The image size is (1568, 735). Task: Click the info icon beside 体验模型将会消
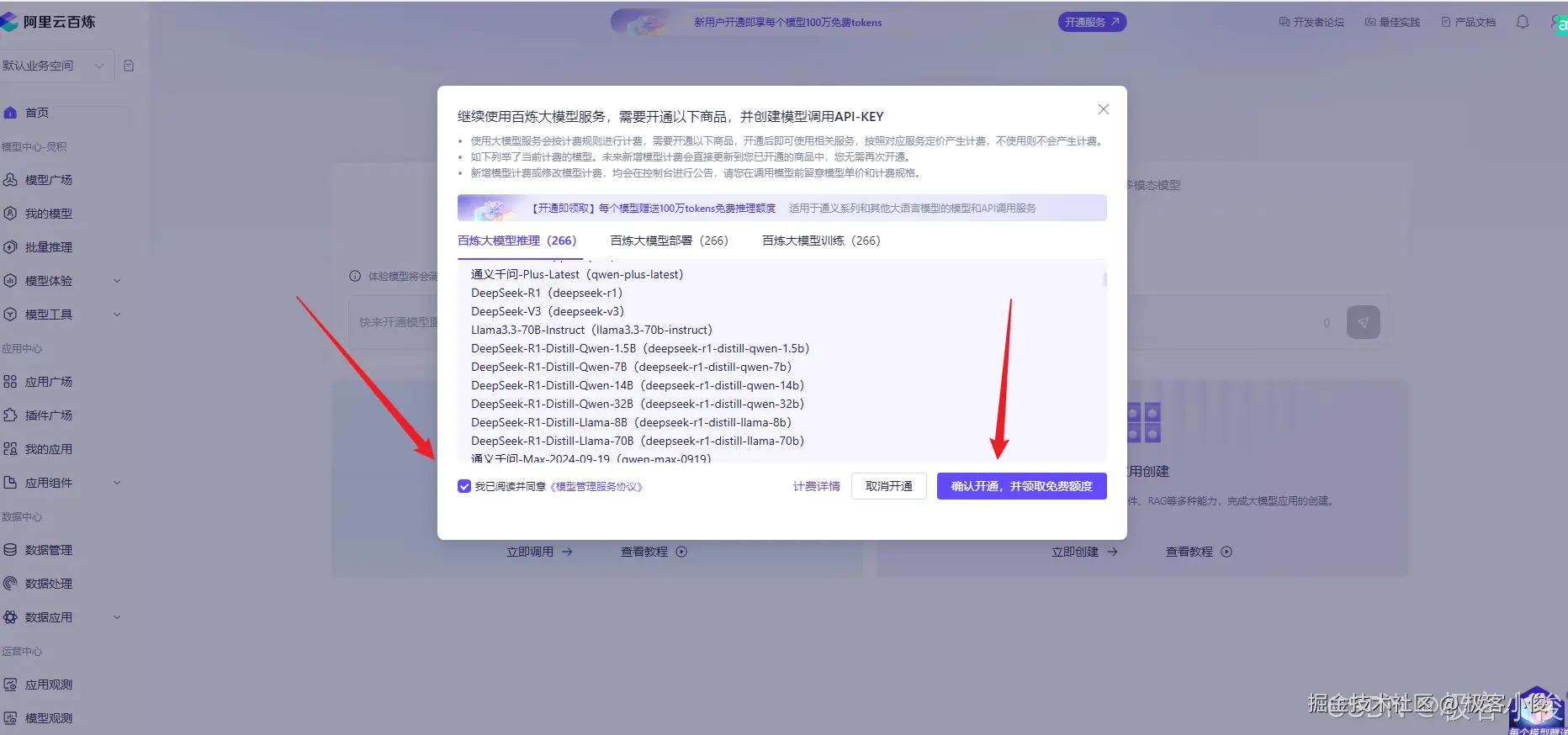pyautogui.click(x=355, y=276)
